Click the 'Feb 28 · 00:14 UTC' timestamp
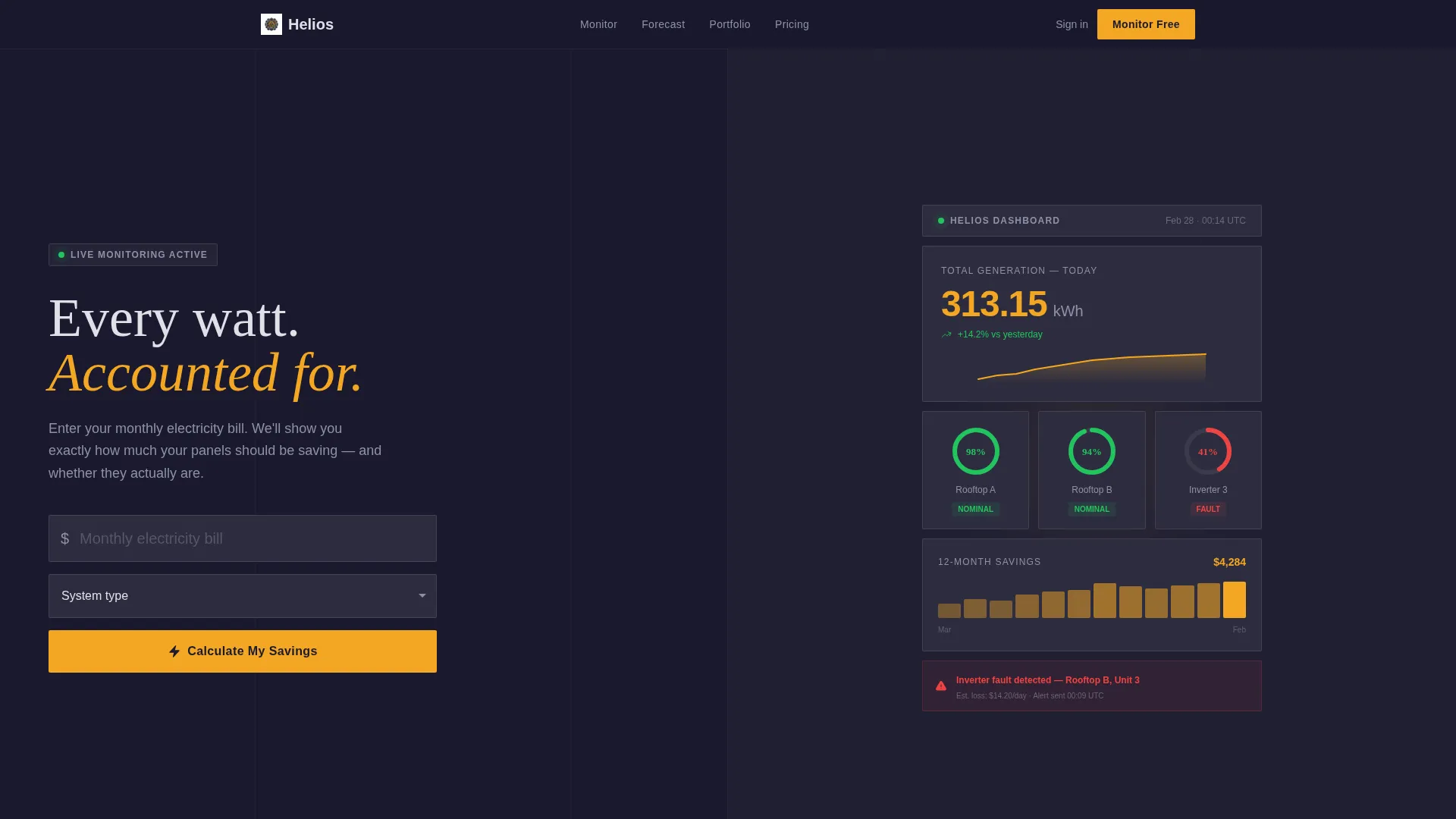1456x819 pixels. pos(1205,221)
